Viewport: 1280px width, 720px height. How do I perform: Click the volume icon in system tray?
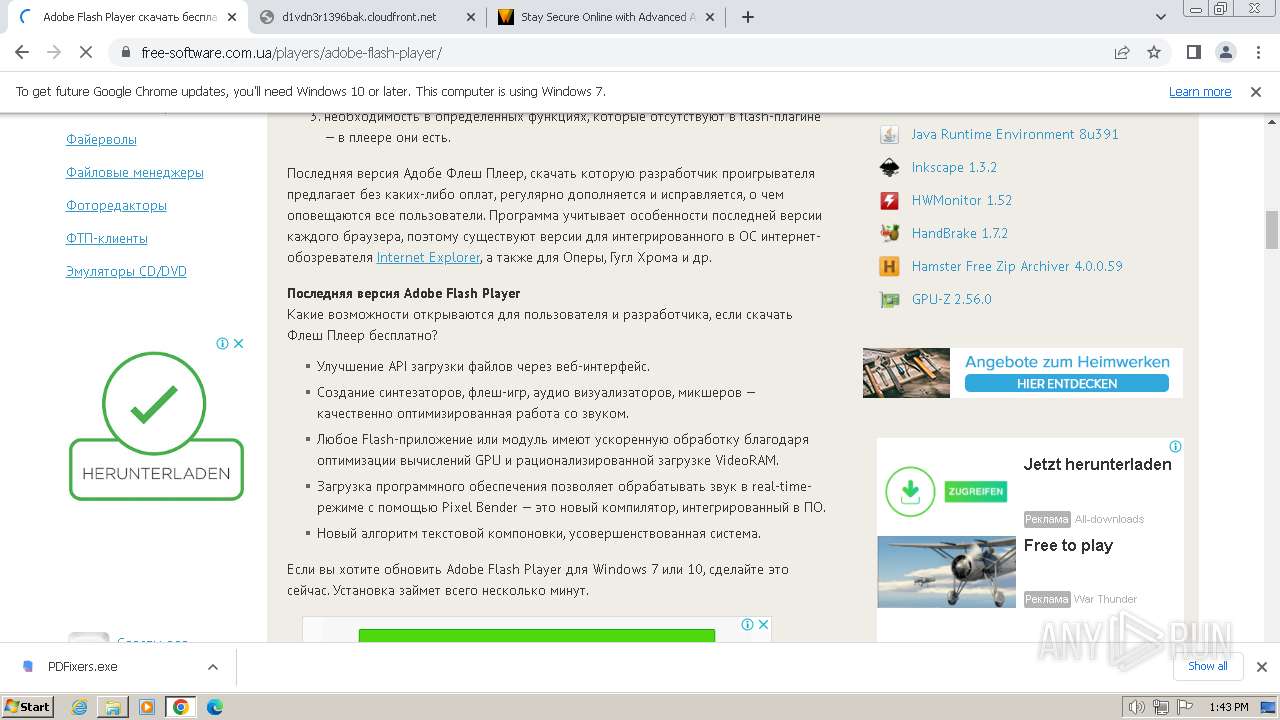(1137, 707)
